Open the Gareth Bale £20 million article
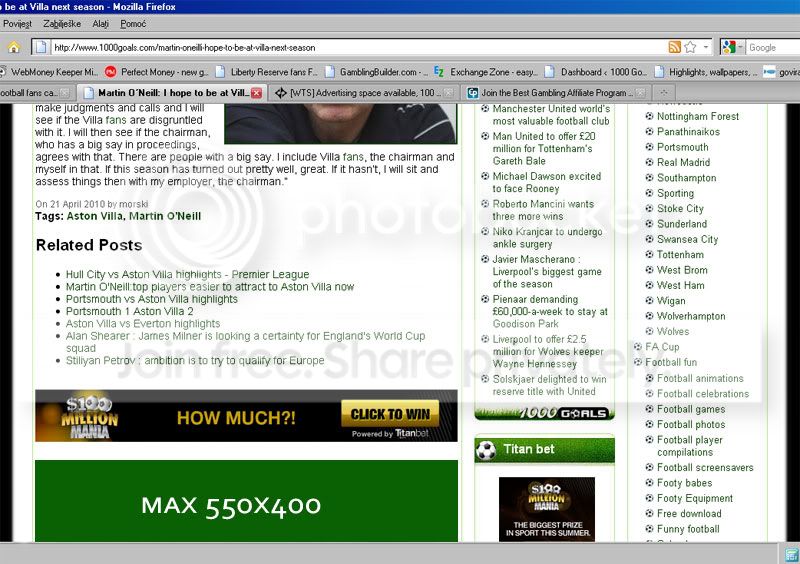Image resolution: width=800 pixels, height=564 pixels. 543,149
